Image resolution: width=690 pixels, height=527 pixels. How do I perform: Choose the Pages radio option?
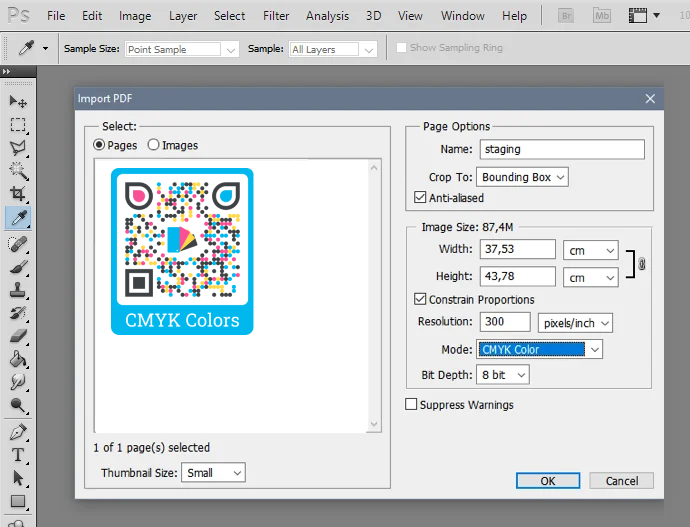point(99,145)
